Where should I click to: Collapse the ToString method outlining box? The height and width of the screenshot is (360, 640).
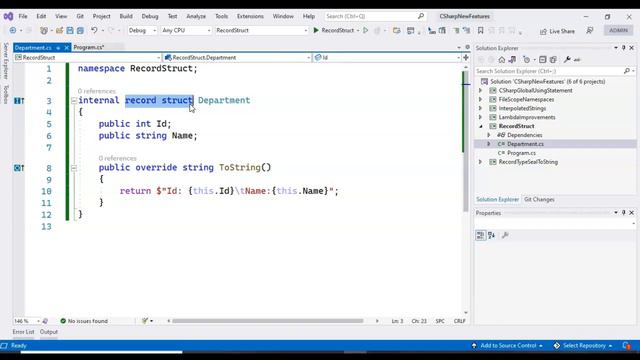click(73, 168)
